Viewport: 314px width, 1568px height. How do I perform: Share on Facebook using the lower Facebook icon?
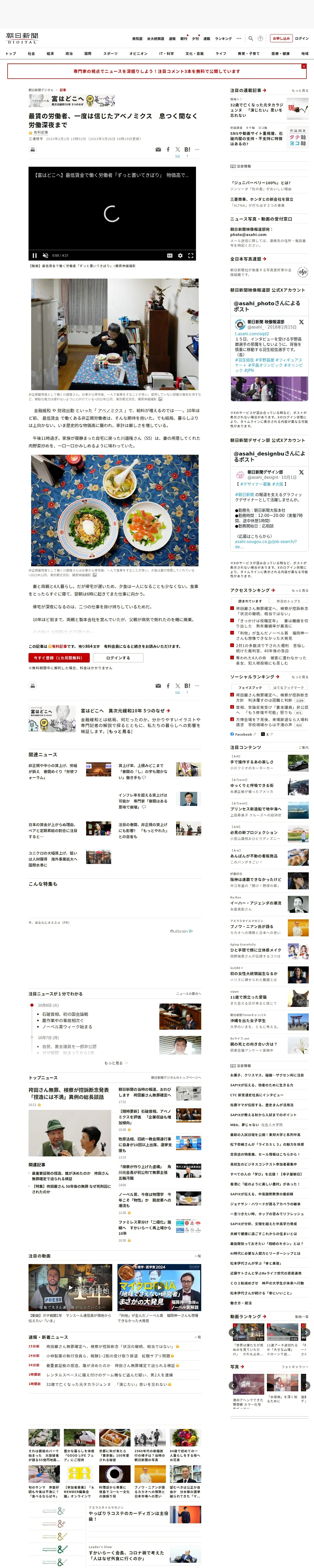point(168,685)
